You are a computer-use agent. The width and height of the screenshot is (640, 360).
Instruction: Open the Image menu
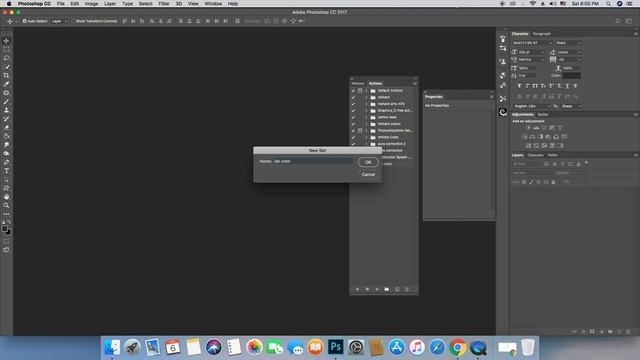click(x=91, y=4)
